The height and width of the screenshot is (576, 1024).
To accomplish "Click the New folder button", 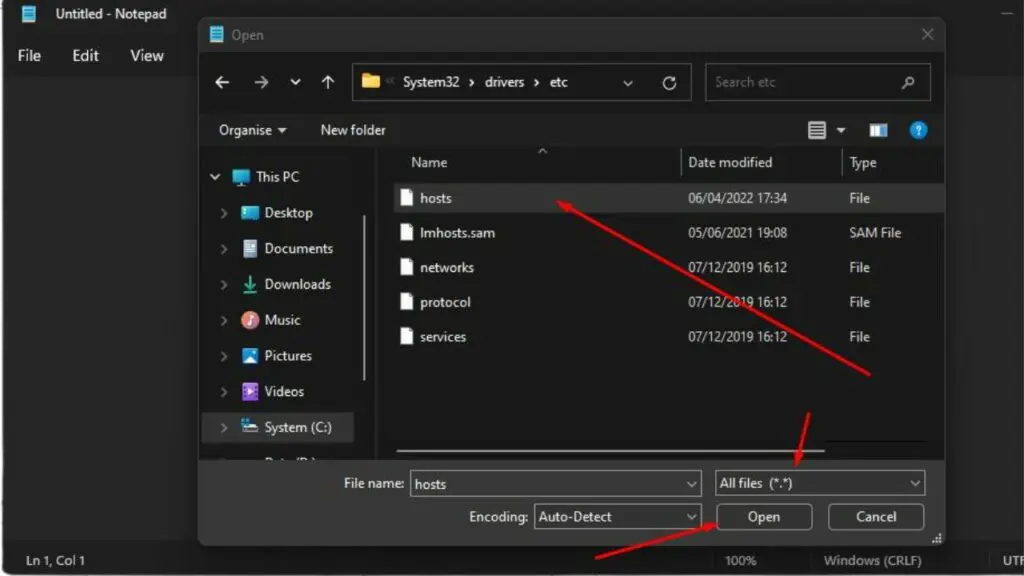I will tap(352, 130).
